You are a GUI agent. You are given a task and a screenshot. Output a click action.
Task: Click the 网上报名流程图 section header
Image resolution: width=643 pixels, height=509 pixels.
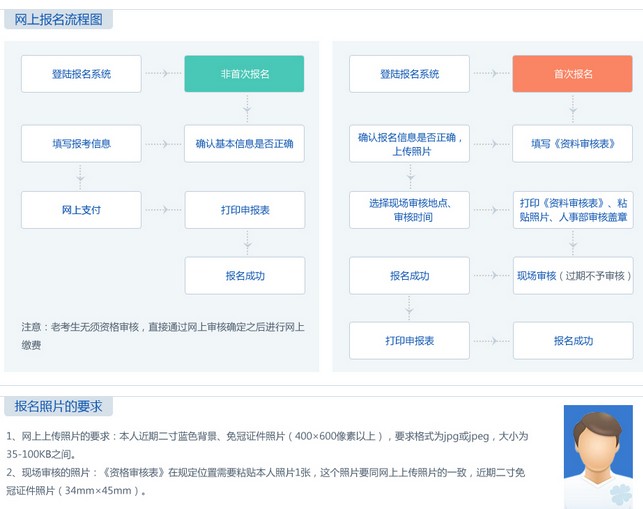coord(57,19)
